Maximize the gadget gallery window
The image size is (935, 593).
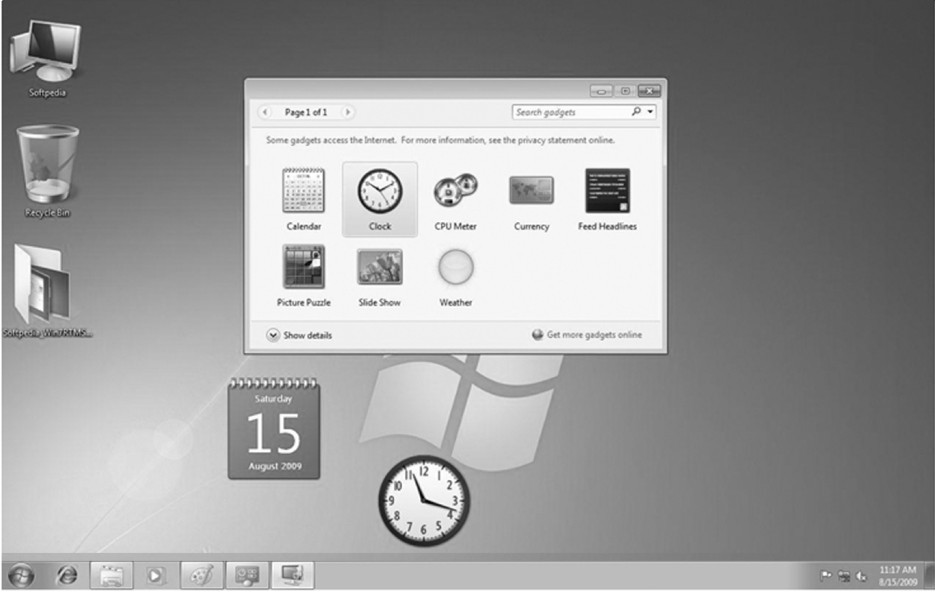626,91
